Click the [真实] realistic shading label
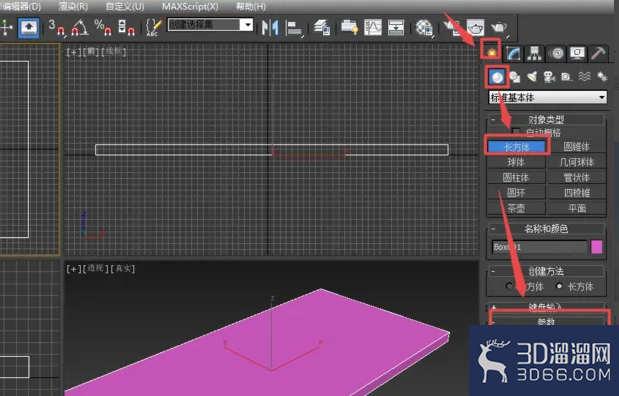 tap(123, 268)
